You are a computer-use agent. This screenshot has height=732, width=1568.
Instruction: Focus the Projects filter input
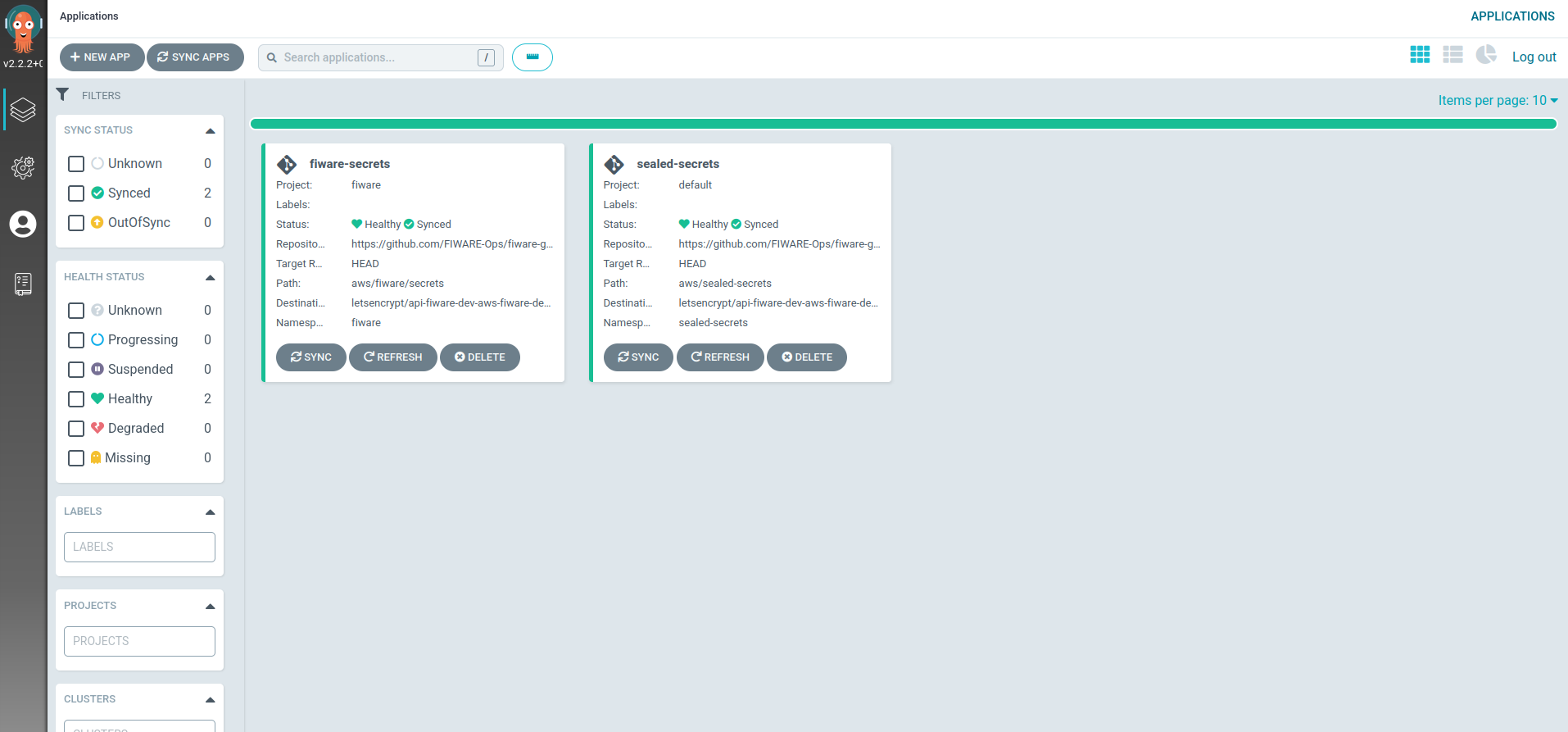[x=139, y=641]
